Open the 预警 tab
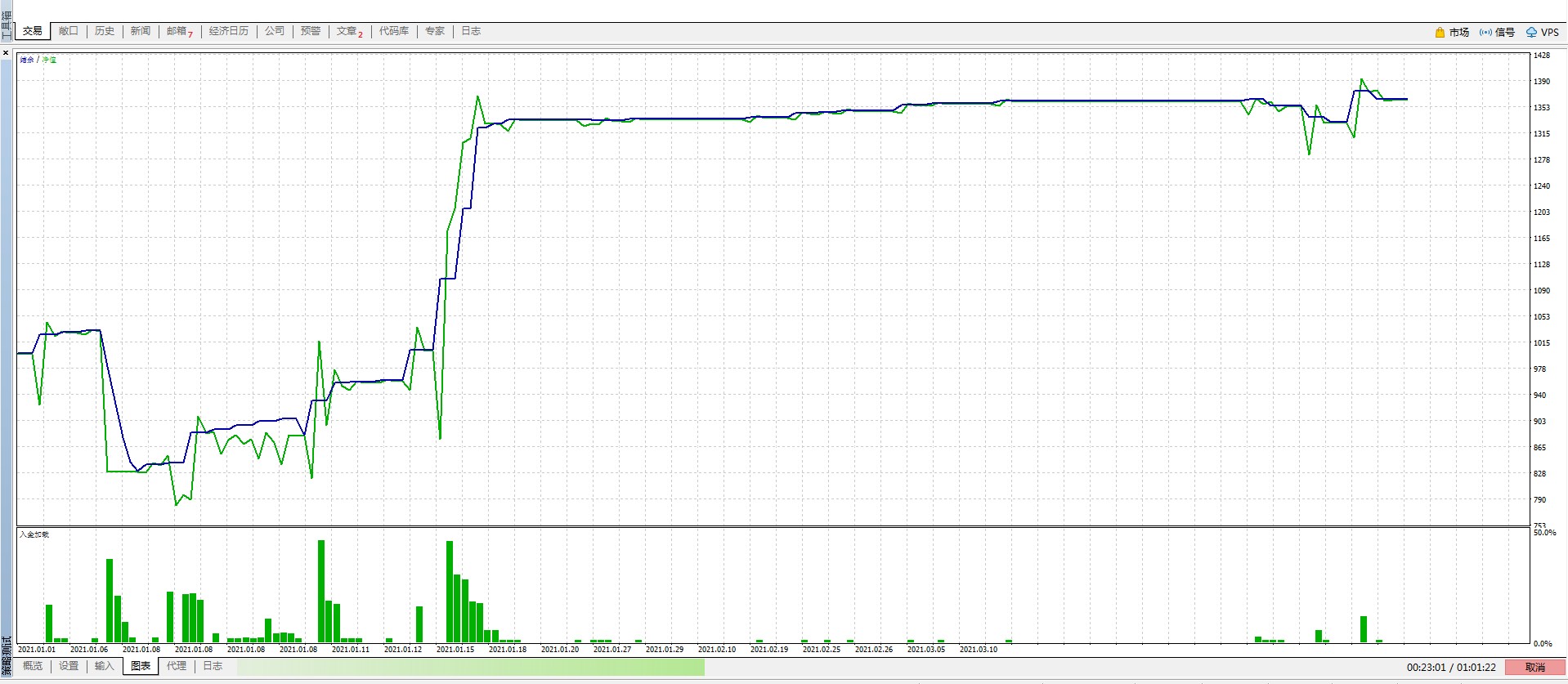Image resolution: width=1568 pixels, height=684 pixels. [x=311, y=31]
